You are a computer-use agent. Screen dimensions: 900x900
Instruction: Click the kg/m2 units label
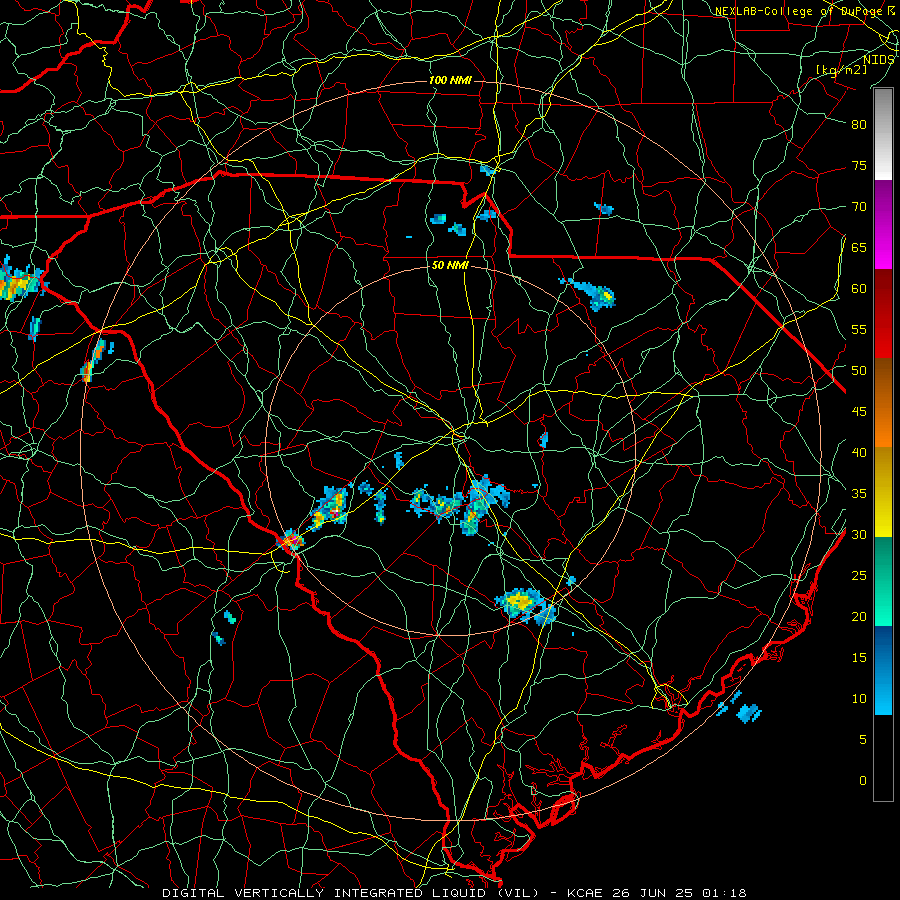click(841, 70)
